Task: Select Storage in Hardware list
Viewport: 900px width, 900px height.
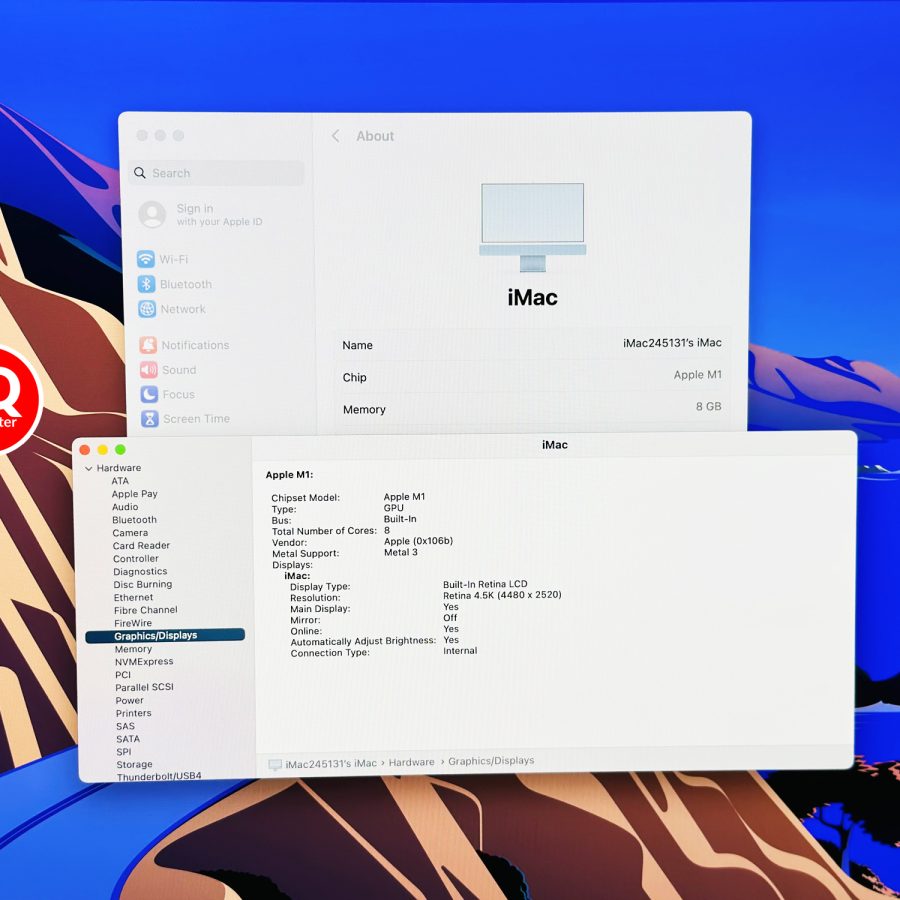Action: tap(134, 765)
